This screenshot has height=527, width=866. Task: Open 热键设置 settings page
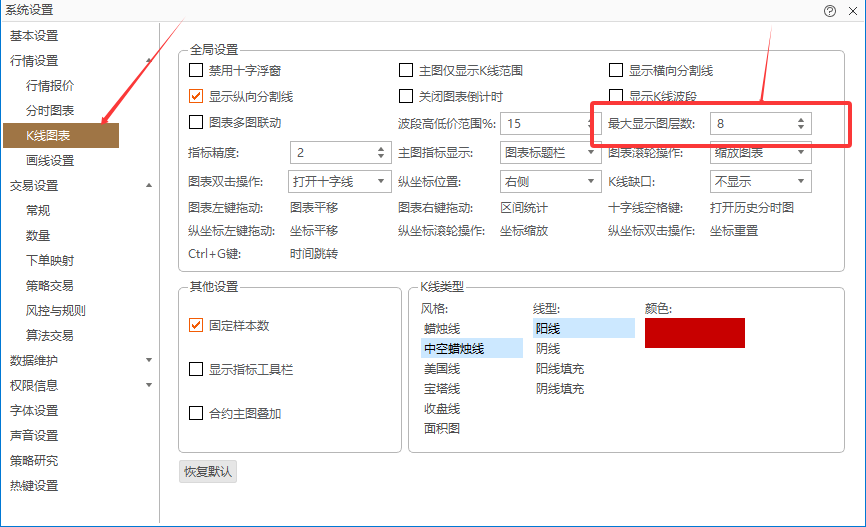click(x=34, y=486)
